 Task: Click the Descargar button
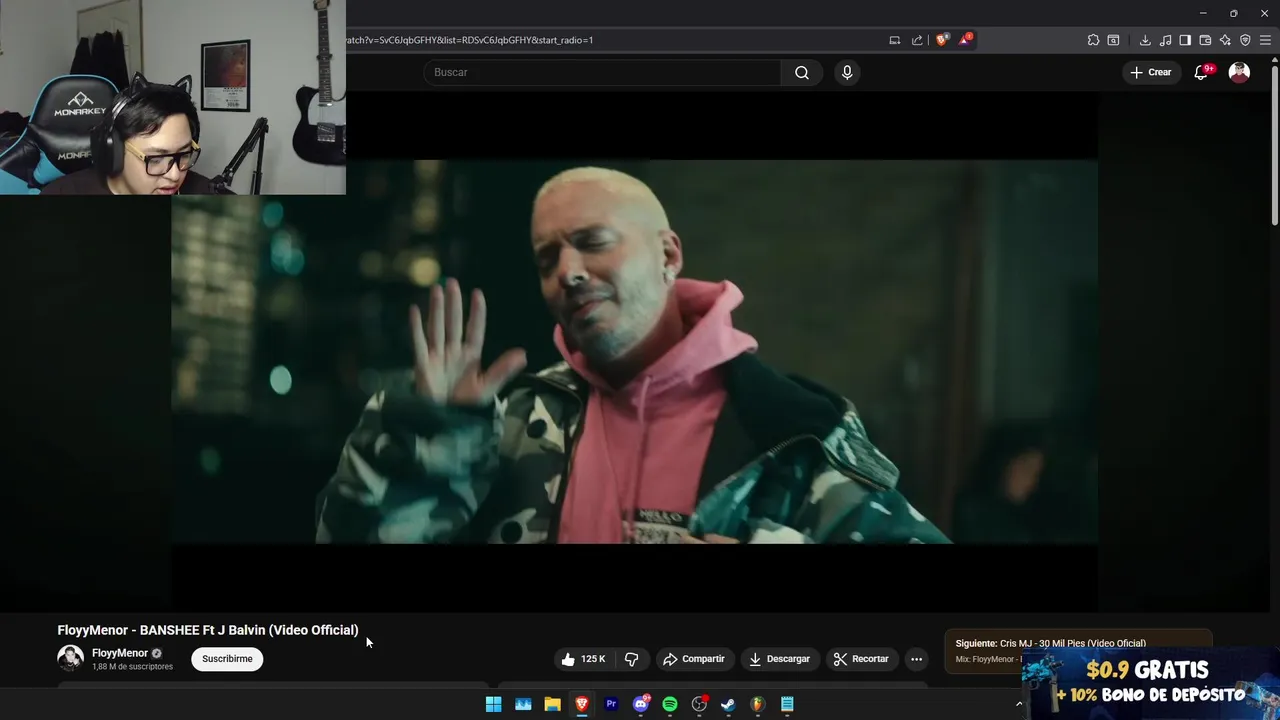click(779, 659)
